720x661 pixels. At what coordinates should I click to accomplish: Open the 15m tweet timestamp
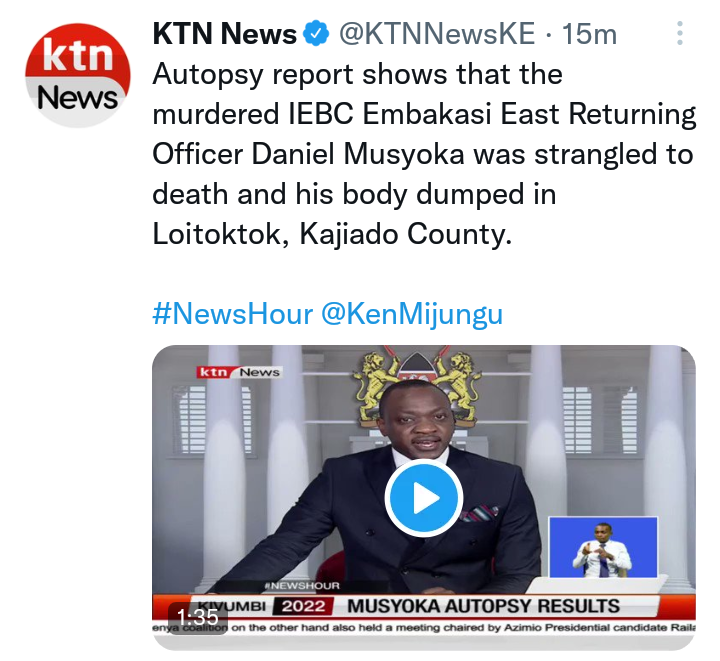coord(590,34)
